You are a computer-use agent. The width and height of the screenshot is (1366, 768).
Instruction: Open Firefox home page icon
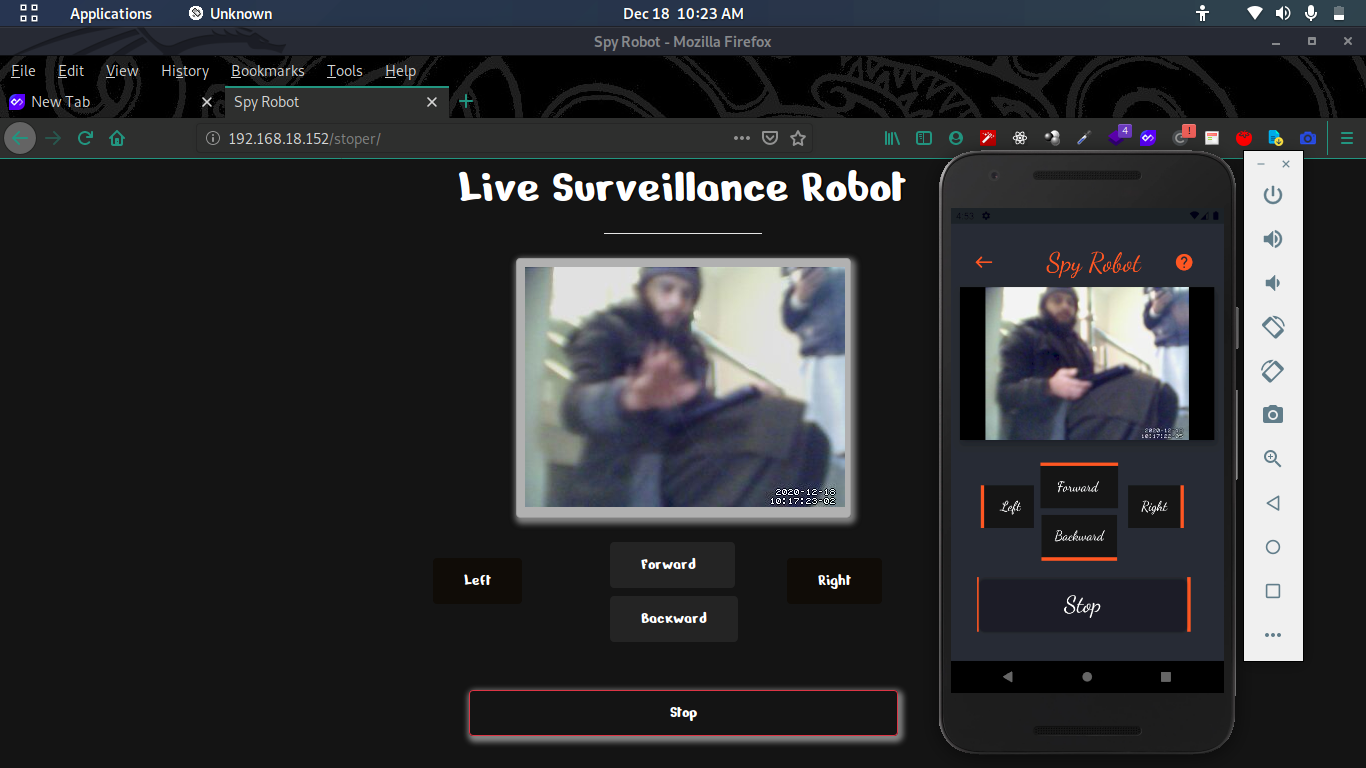click(x=117, y=138)
